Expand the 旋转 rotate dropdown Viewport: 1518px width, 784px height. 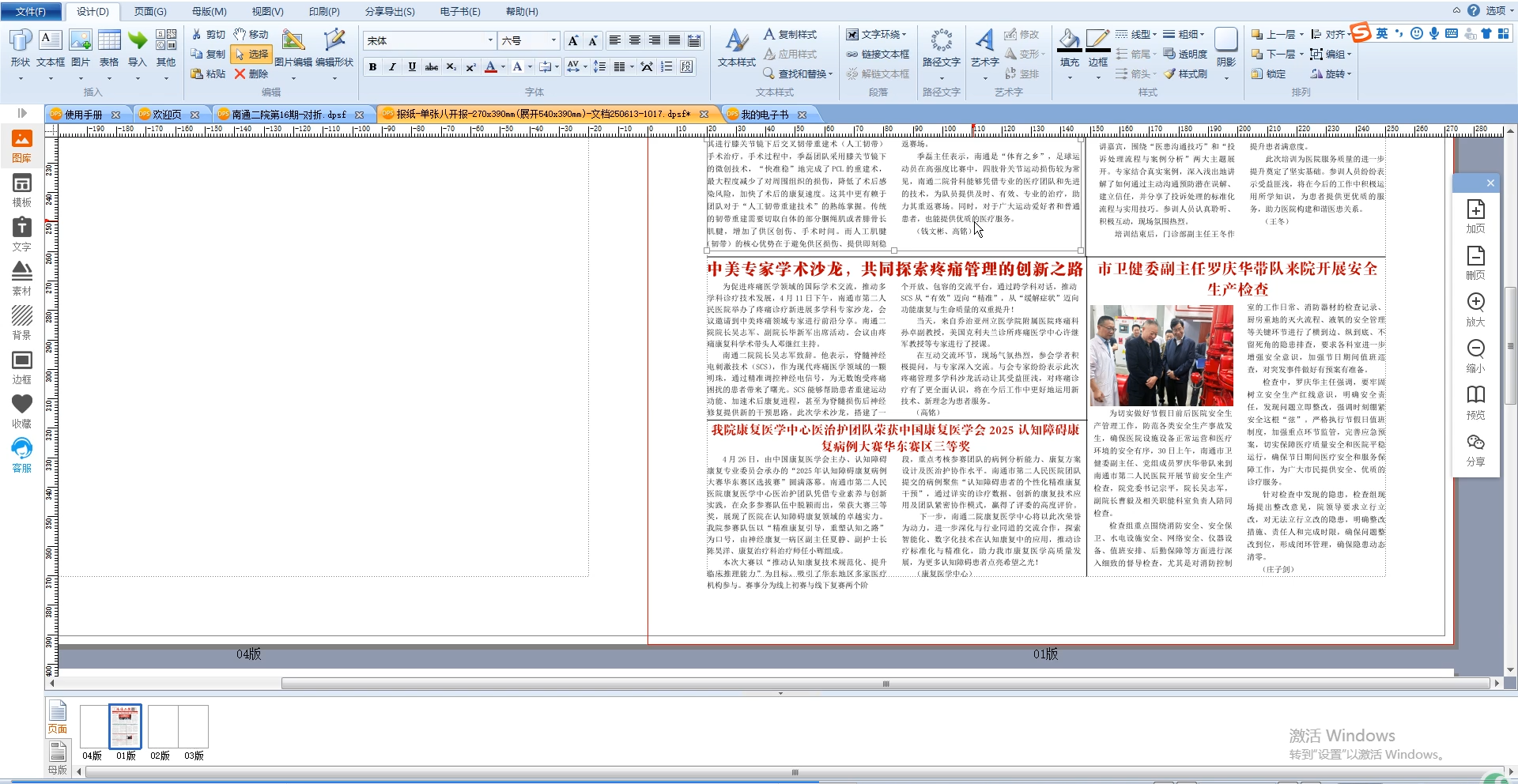coord(1349,73)
